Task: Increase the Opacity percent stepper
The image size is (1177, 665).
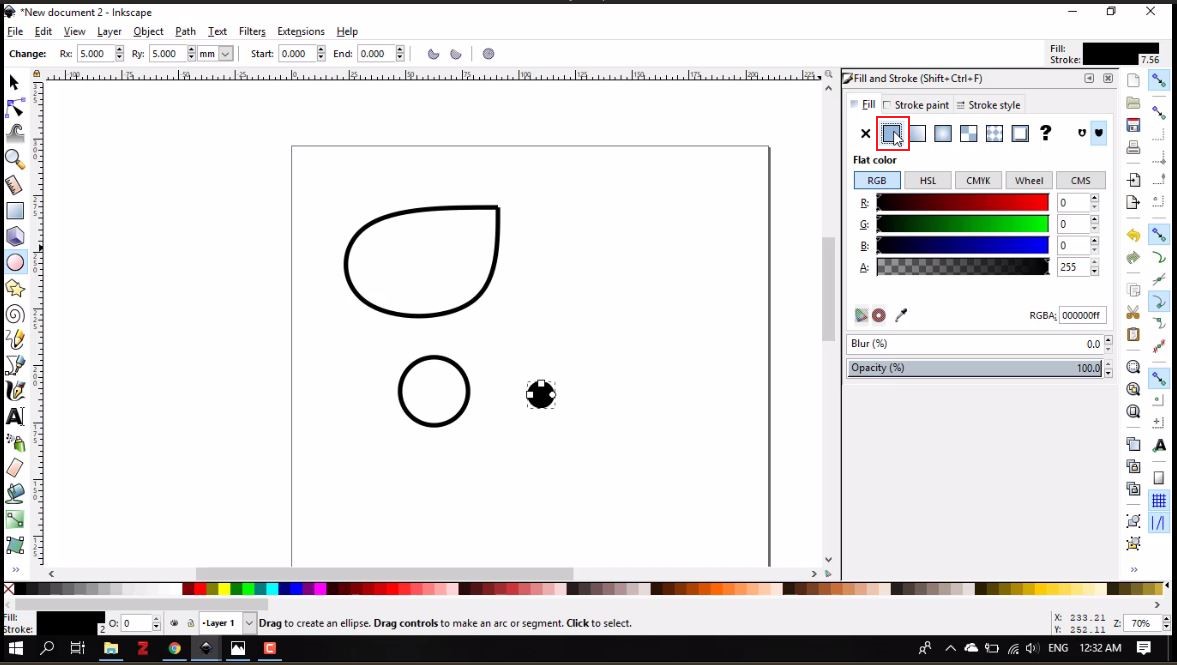Action: point(1108,364)
